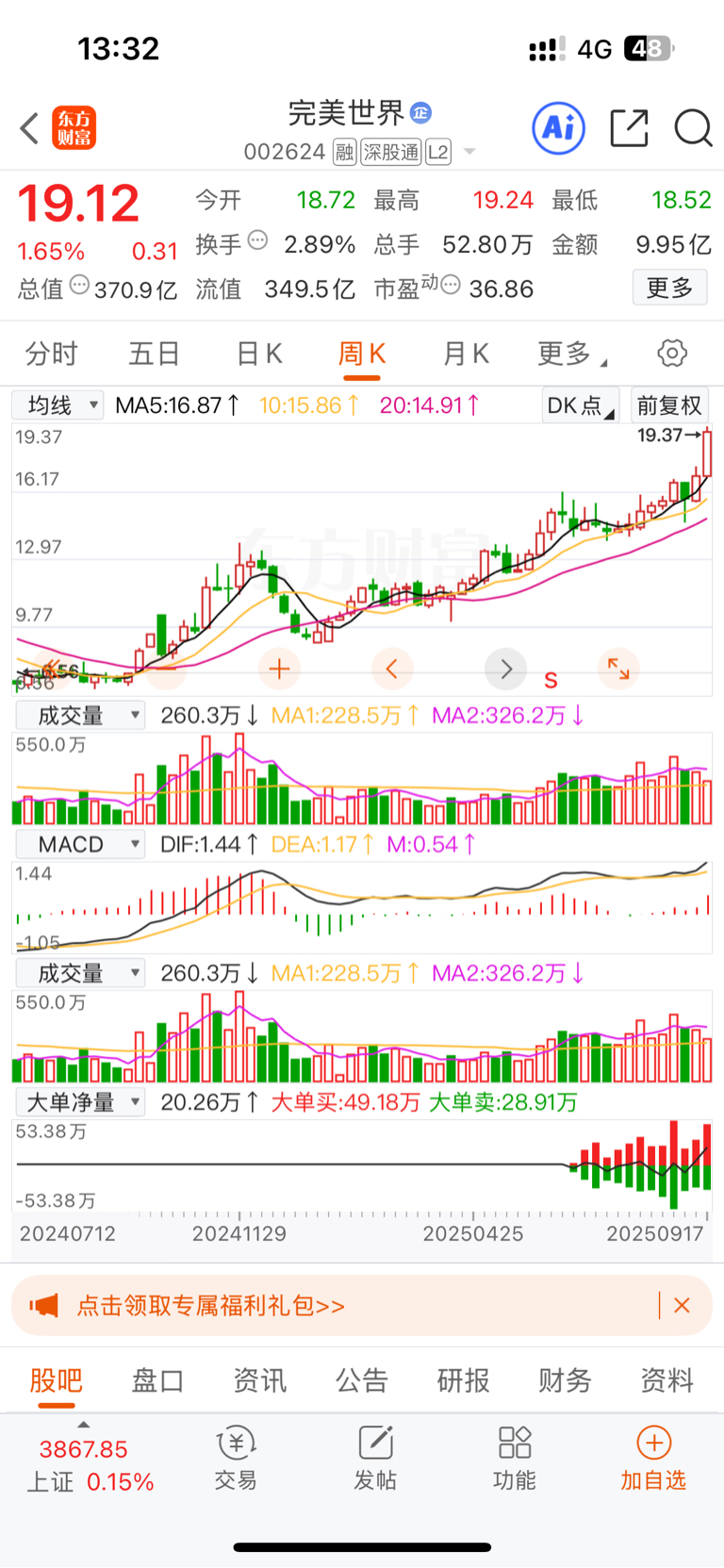Tap the share export icon

[x=629, y=127]
